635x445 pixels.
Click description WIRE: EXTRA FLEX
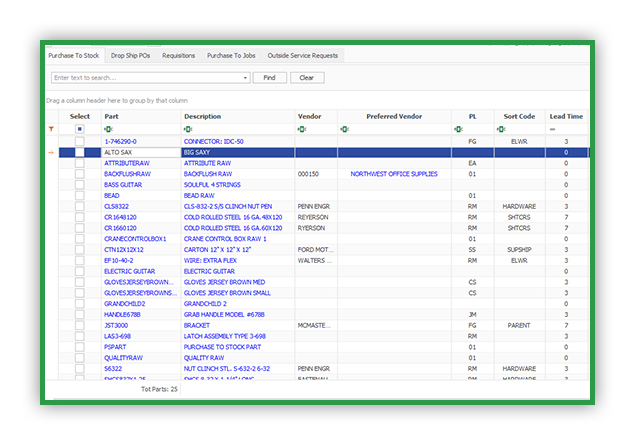click(210, 260)
